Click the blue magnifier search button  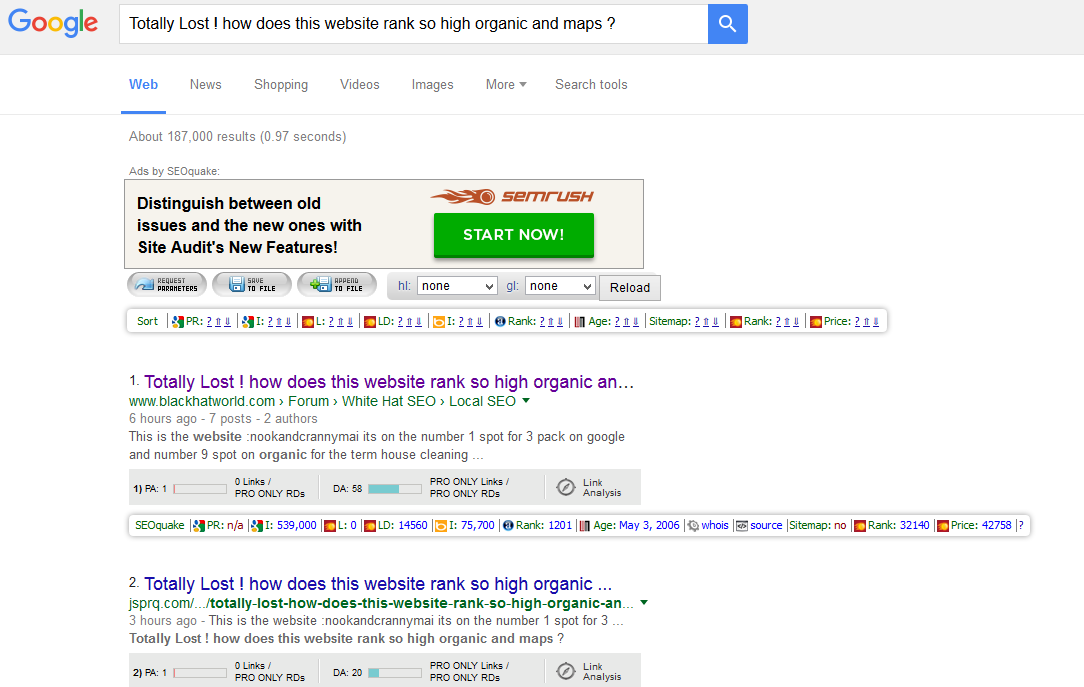727,23
